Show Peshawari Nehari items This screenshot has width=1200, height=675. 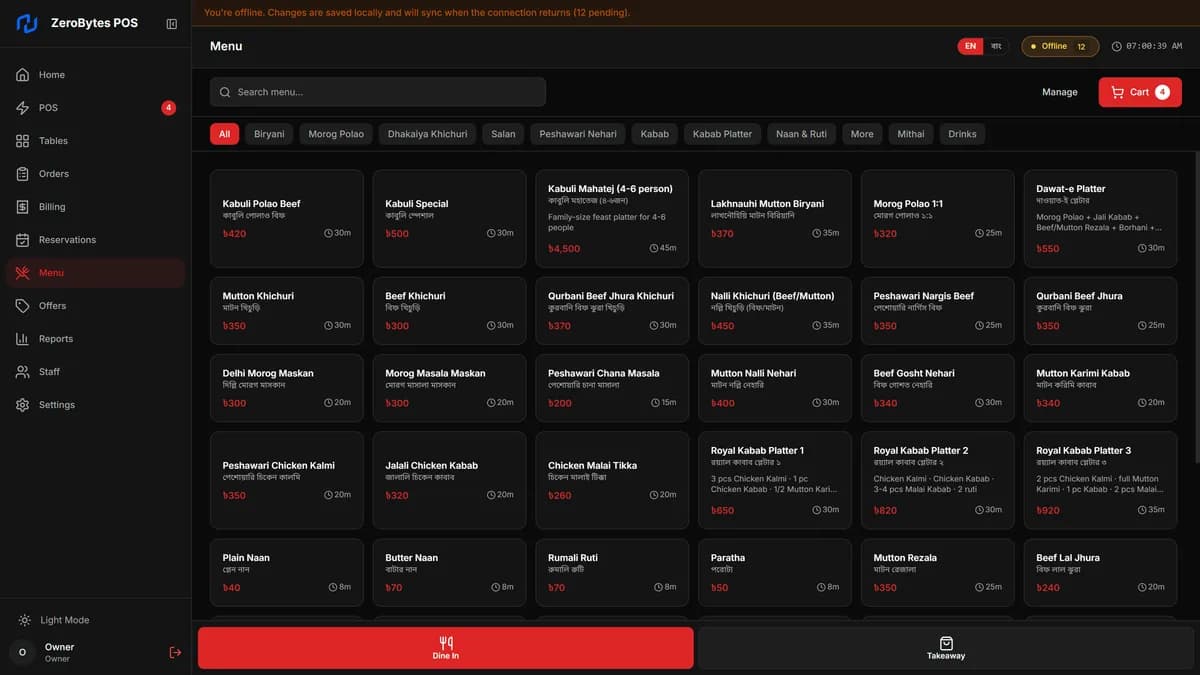click(578, 134)
